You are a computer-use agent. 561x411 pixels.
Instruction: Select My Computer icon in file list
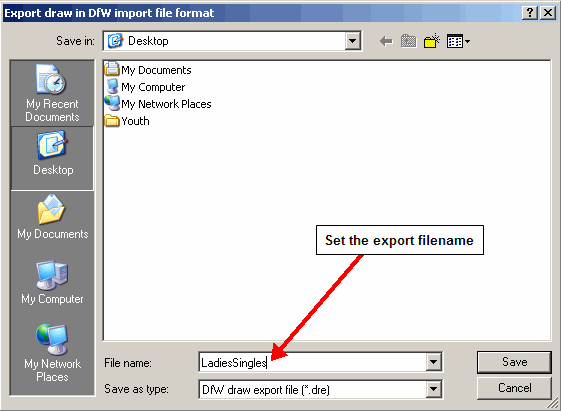(x=112, y=86)
